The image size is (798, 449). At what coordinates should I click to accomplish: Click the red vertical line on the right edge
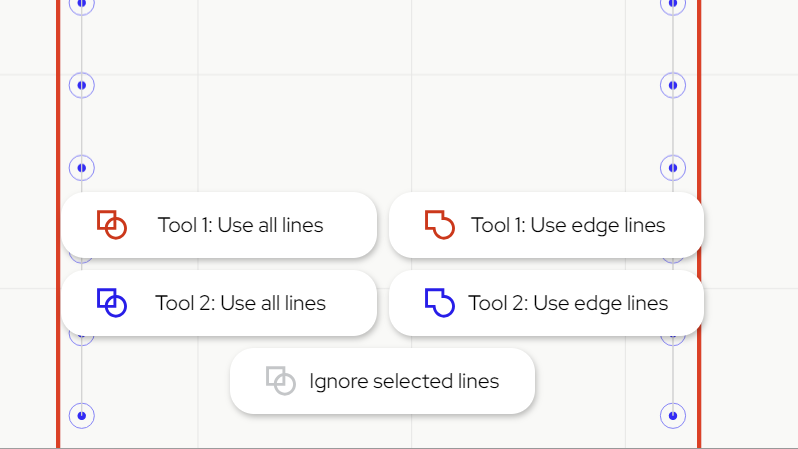pos(699,97)
